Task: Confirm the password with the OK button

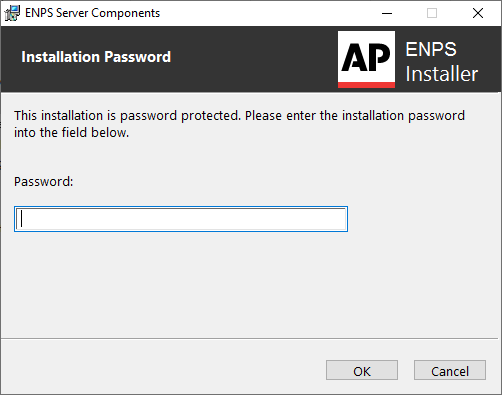Action: [362, 370]
